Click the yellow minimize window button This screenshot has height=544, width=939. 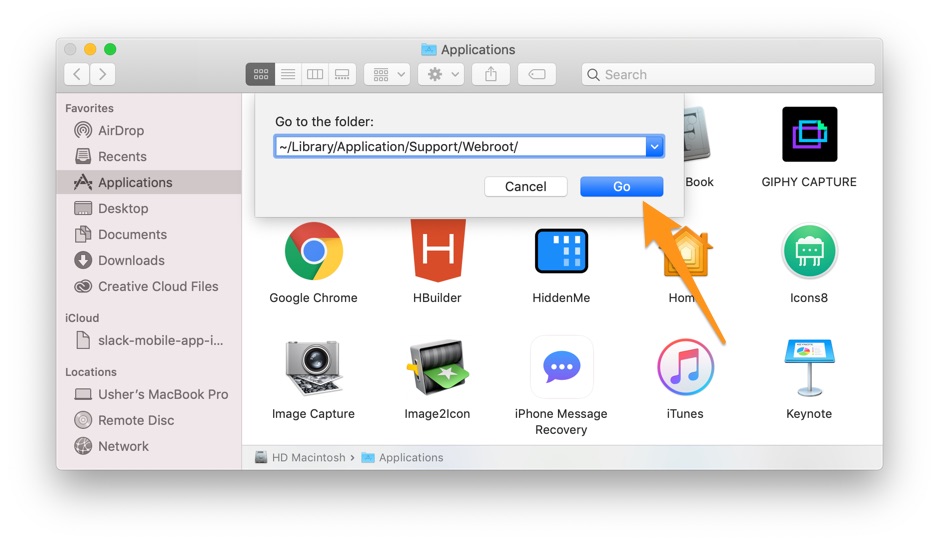tap(90, 49)
